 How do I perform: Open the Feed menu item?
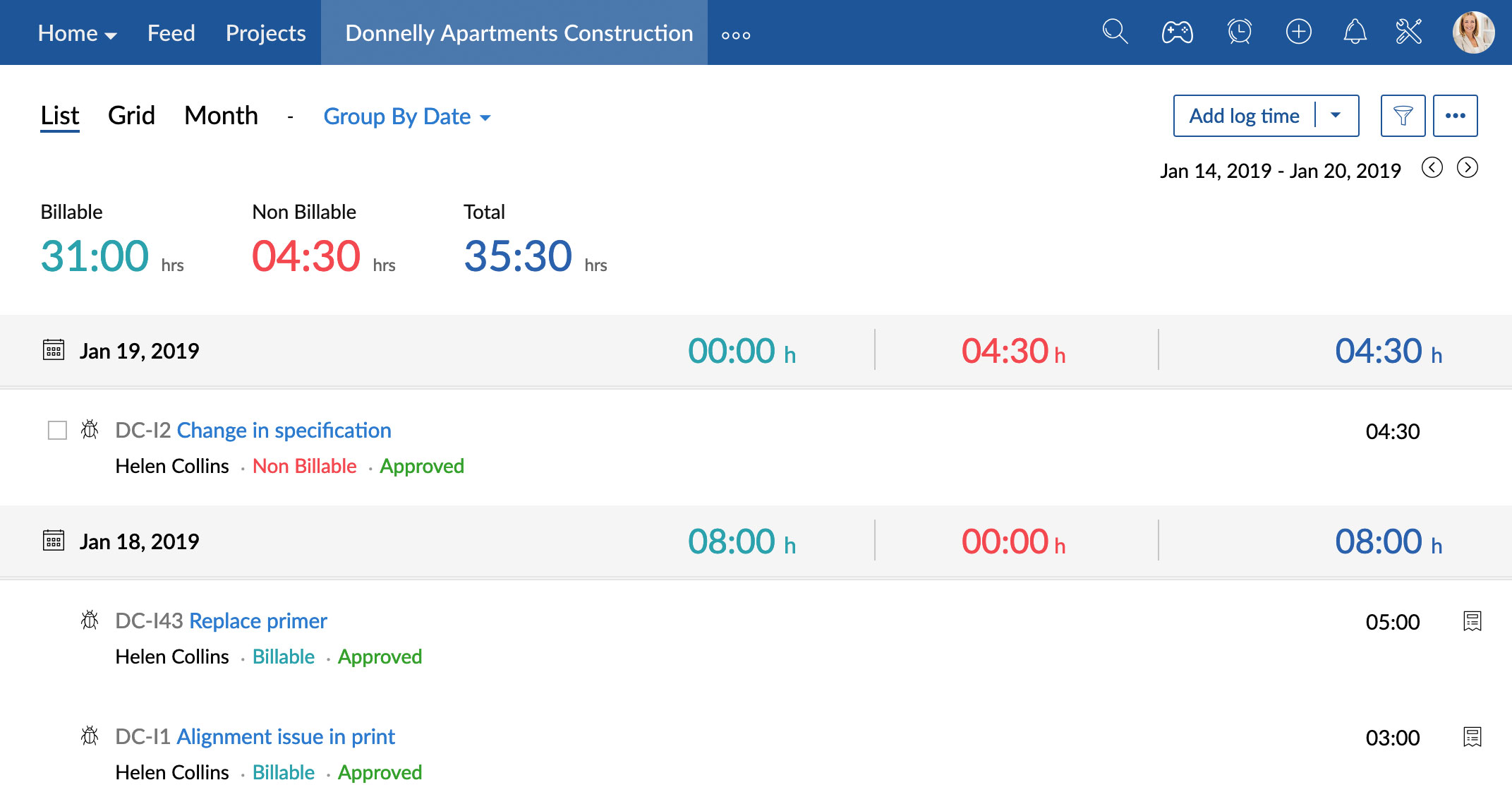coord(171,33)
